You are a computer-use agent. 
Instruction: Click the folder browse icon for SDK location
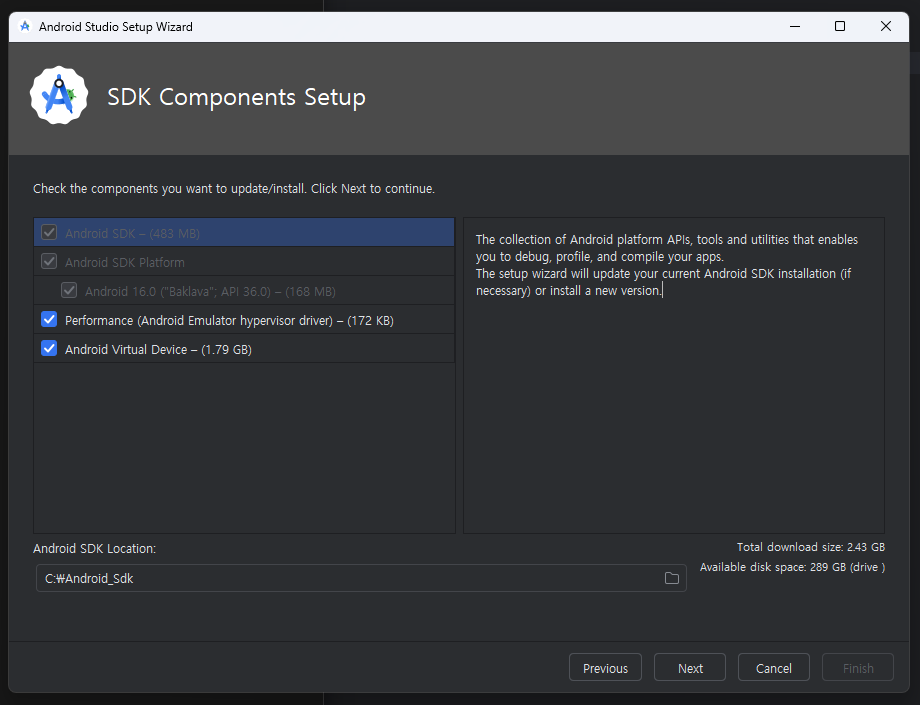671,578
